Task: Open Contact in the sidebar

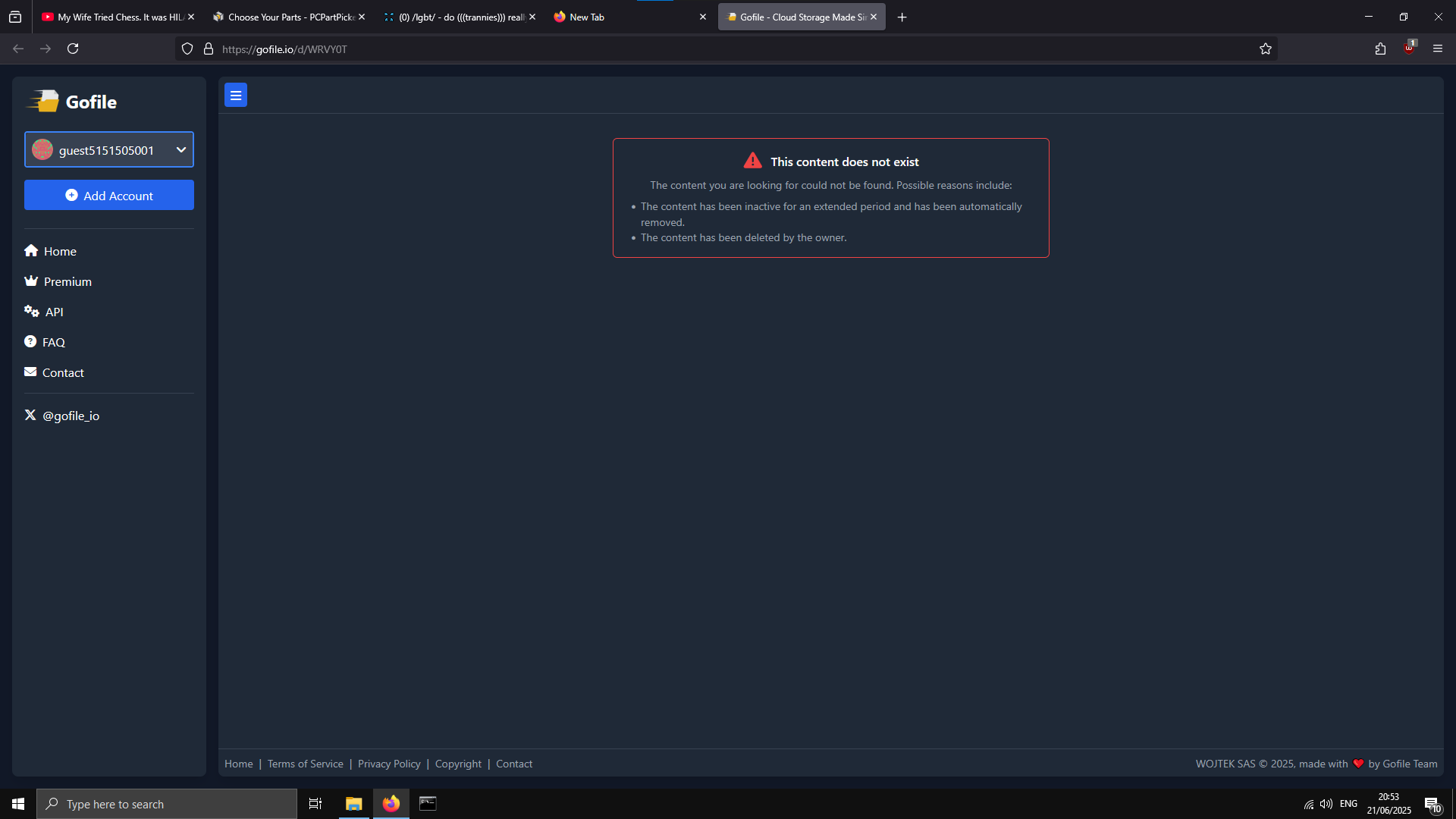Action: pyautogui.click(x=54, y=372)
